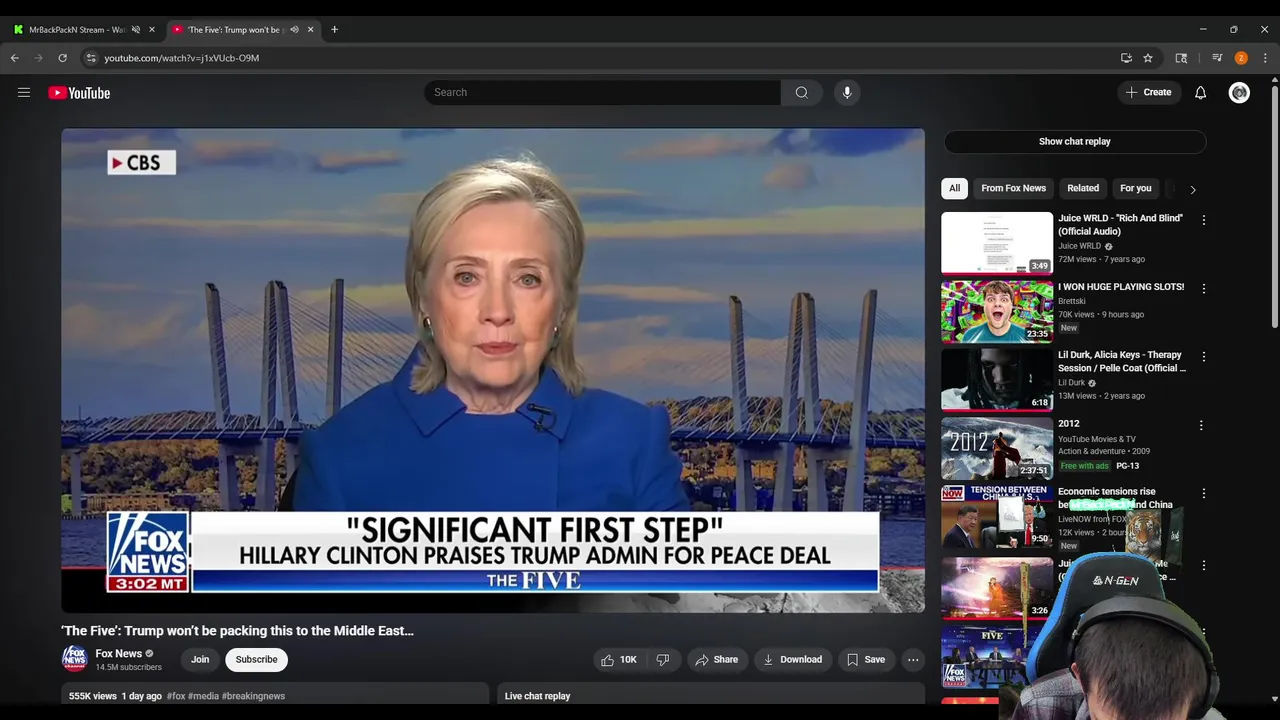This screenshot has width=1280, height=720.
Task: Show more filter chips with arrow
Action: coord(1192,189)
